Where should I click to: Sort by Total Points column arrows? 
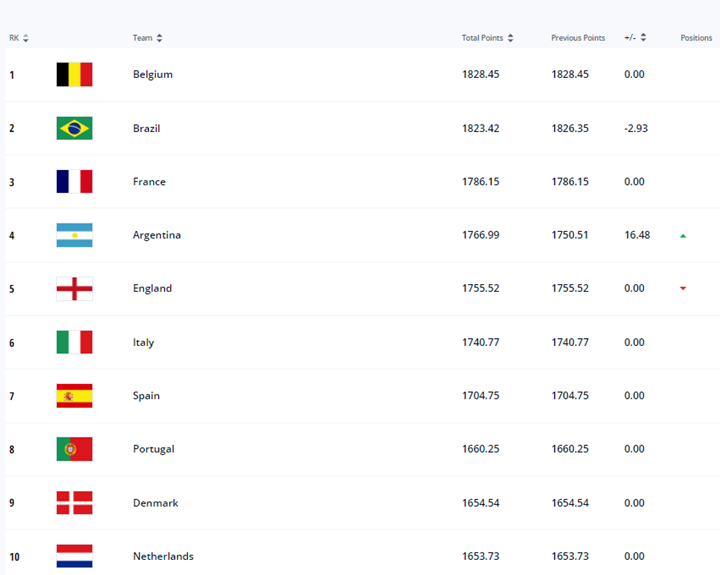tap(511, 38)
